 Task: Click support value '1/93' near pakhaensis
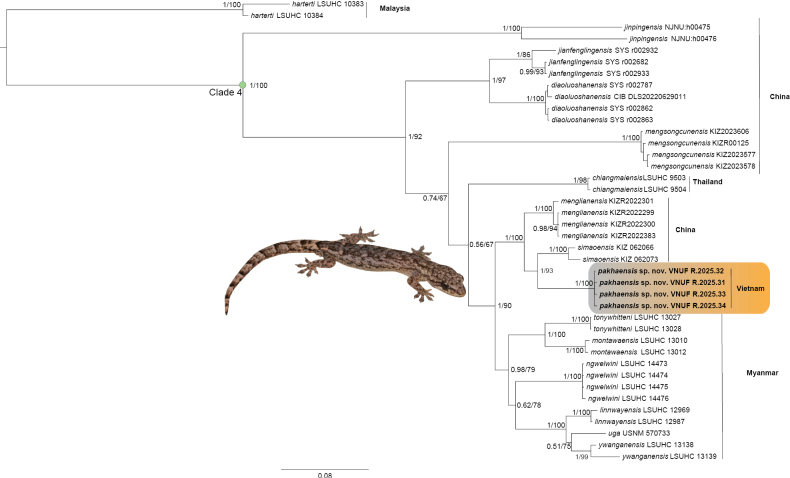[547, 271]
